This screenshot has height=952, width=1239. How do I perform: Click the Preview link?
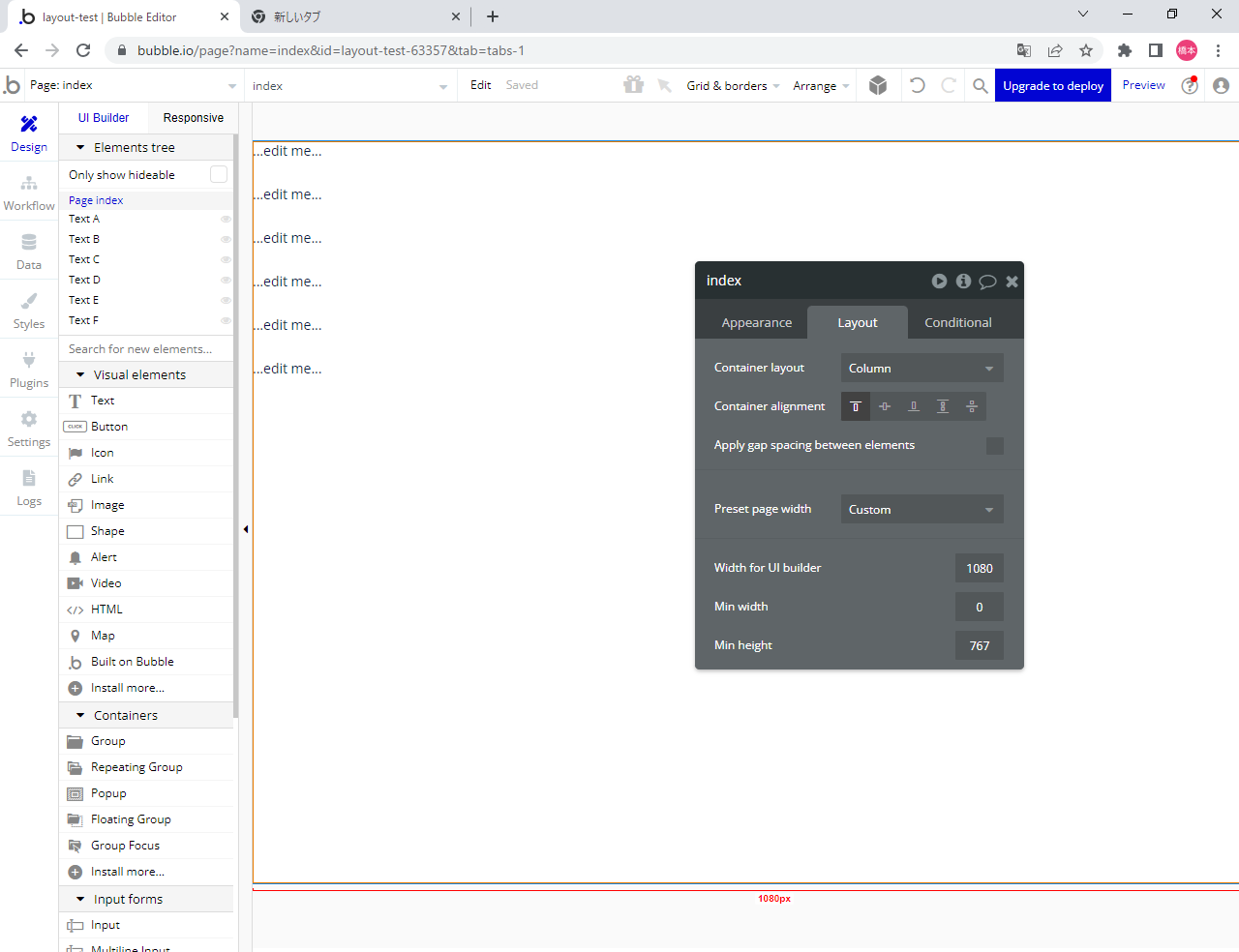pyautogui.click(x=1143, y=85)
